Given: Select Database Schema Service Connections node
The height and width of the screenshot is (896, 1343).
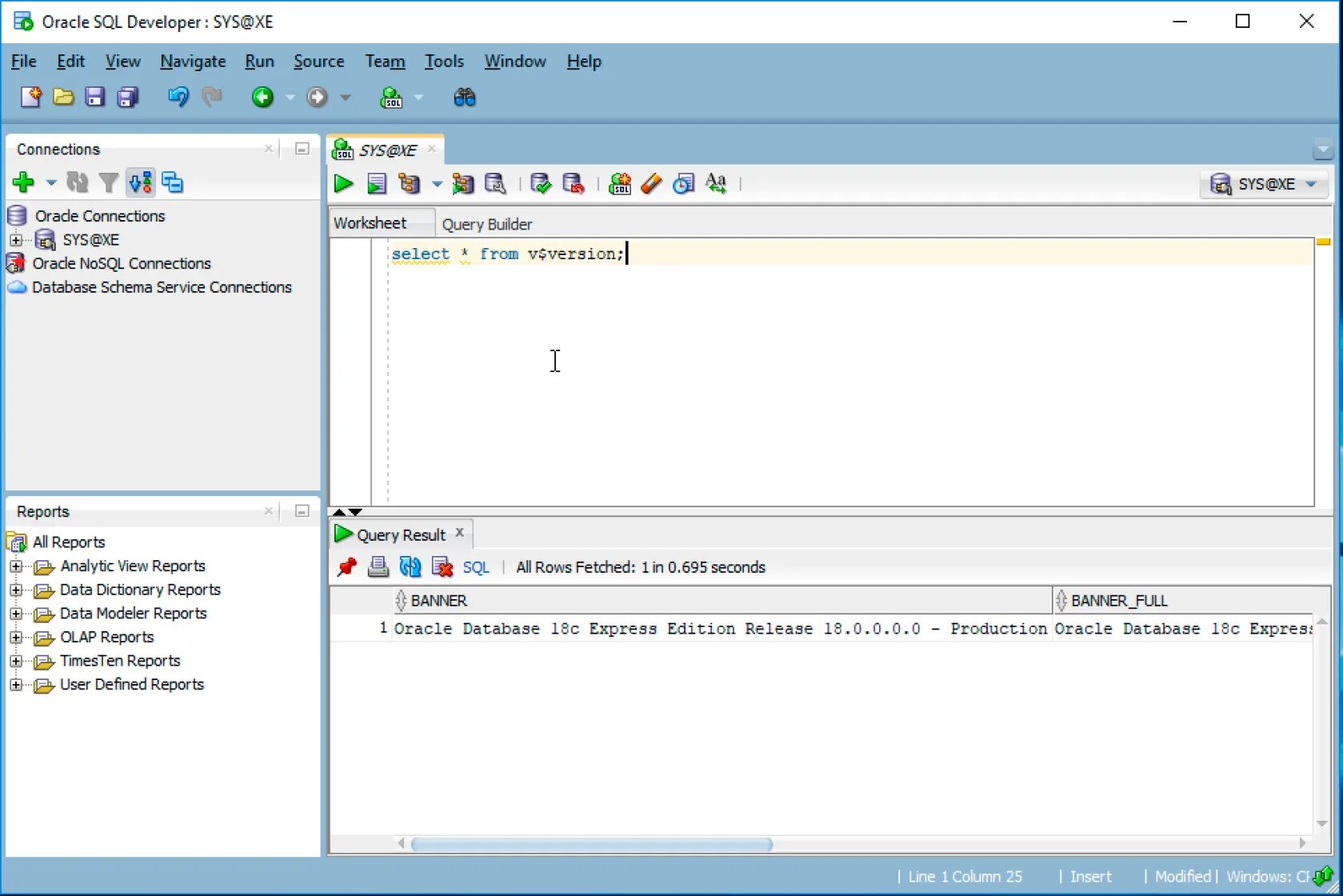Looking at the screenshot, I should [162, 287].
